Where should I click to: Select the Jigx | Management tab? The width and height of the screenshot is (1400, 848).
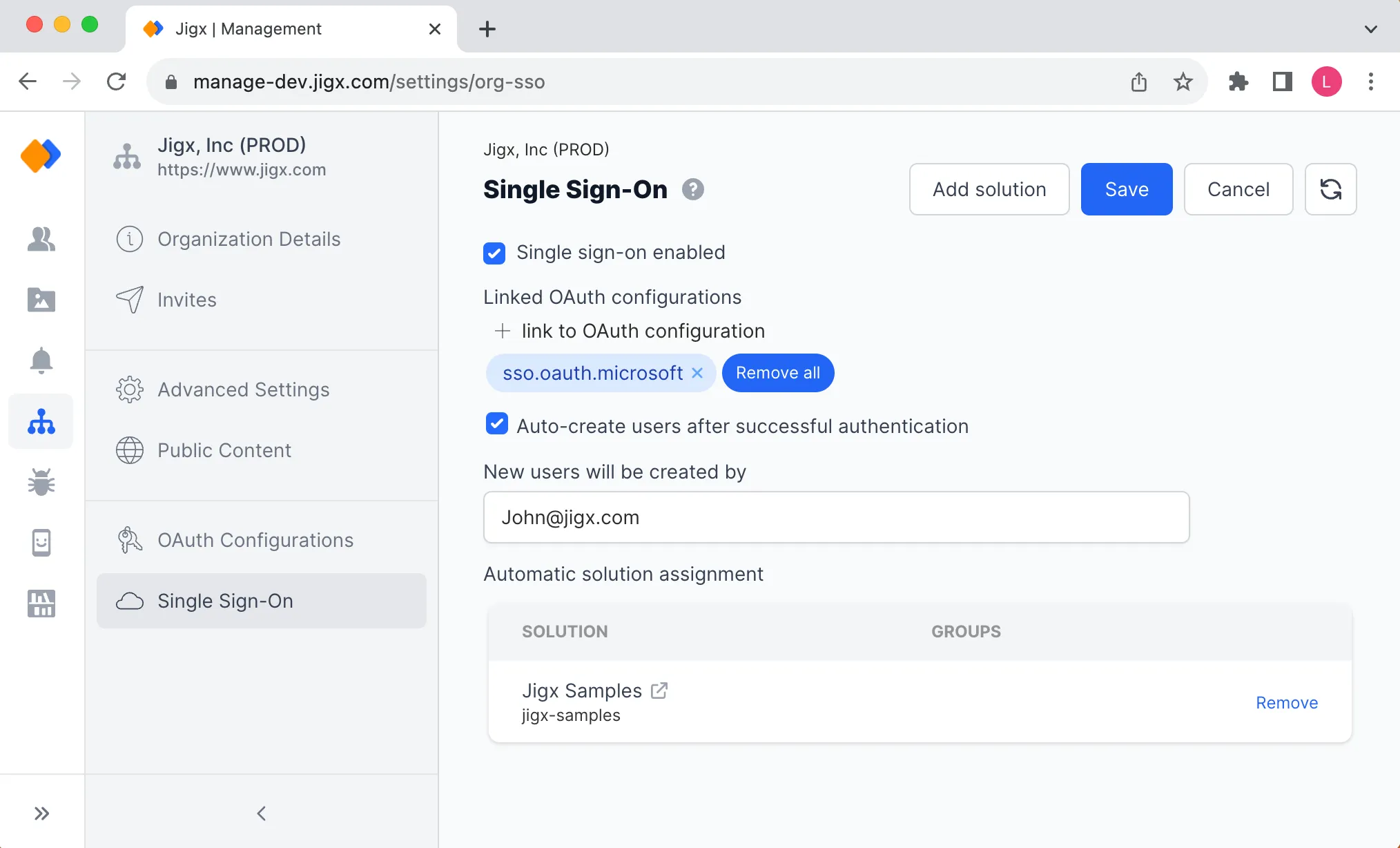click(x=290, y=29)
